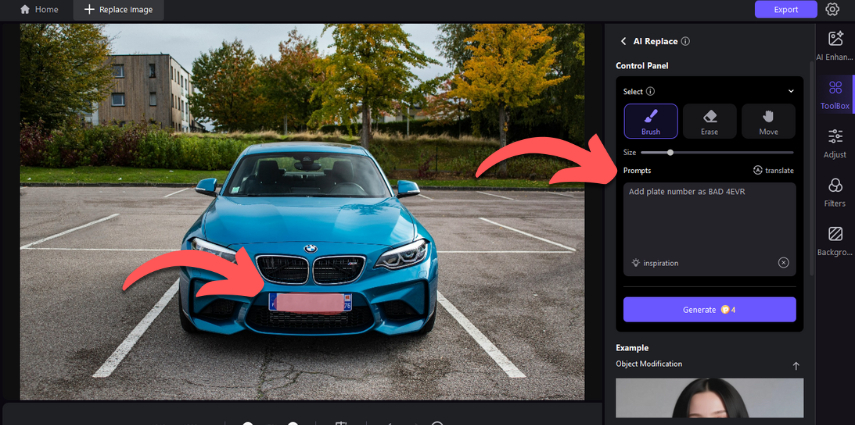Click the Prompts label
855x425 pixels.
coord(637,171)
